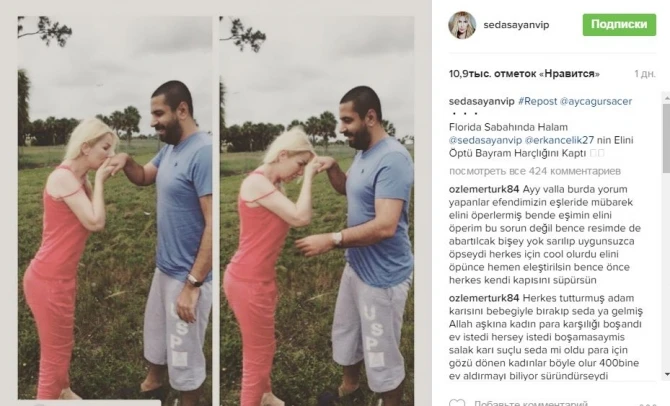The image size is (670, 406).
Task: Click the scrollbar down arrow
Action: (667, 375)
